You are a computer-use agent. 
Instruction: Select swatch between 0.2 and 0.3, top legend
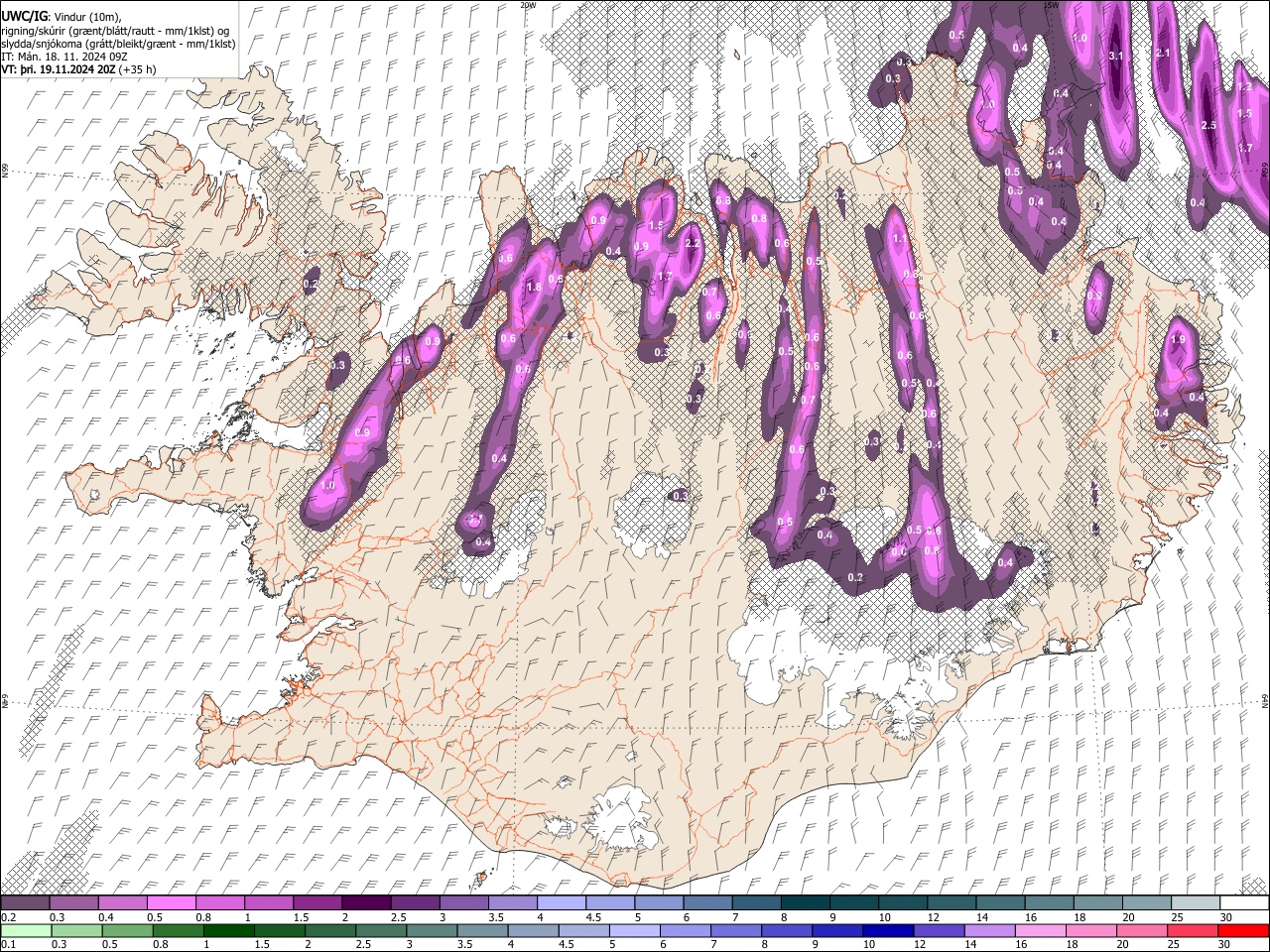(25, 902)
